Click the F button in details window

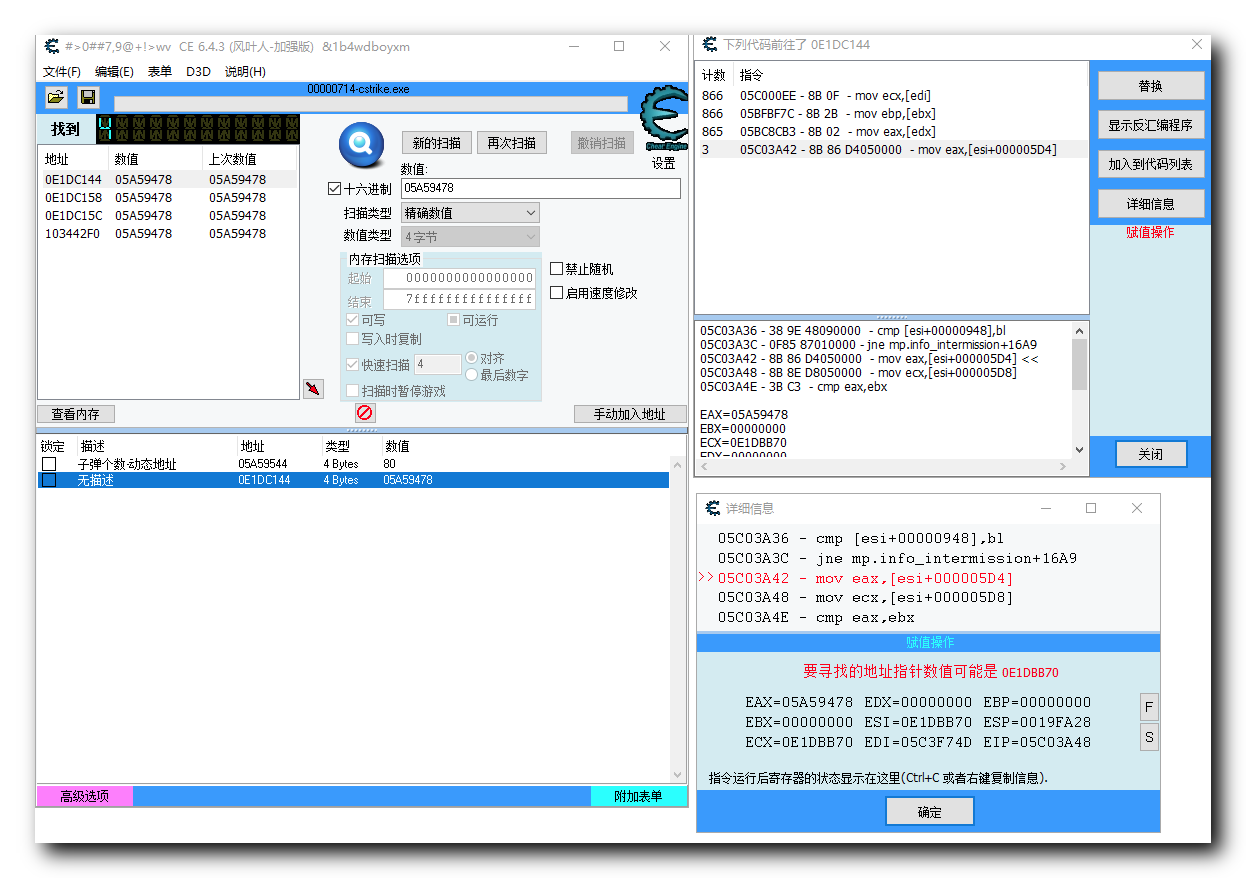[1149, 707]
